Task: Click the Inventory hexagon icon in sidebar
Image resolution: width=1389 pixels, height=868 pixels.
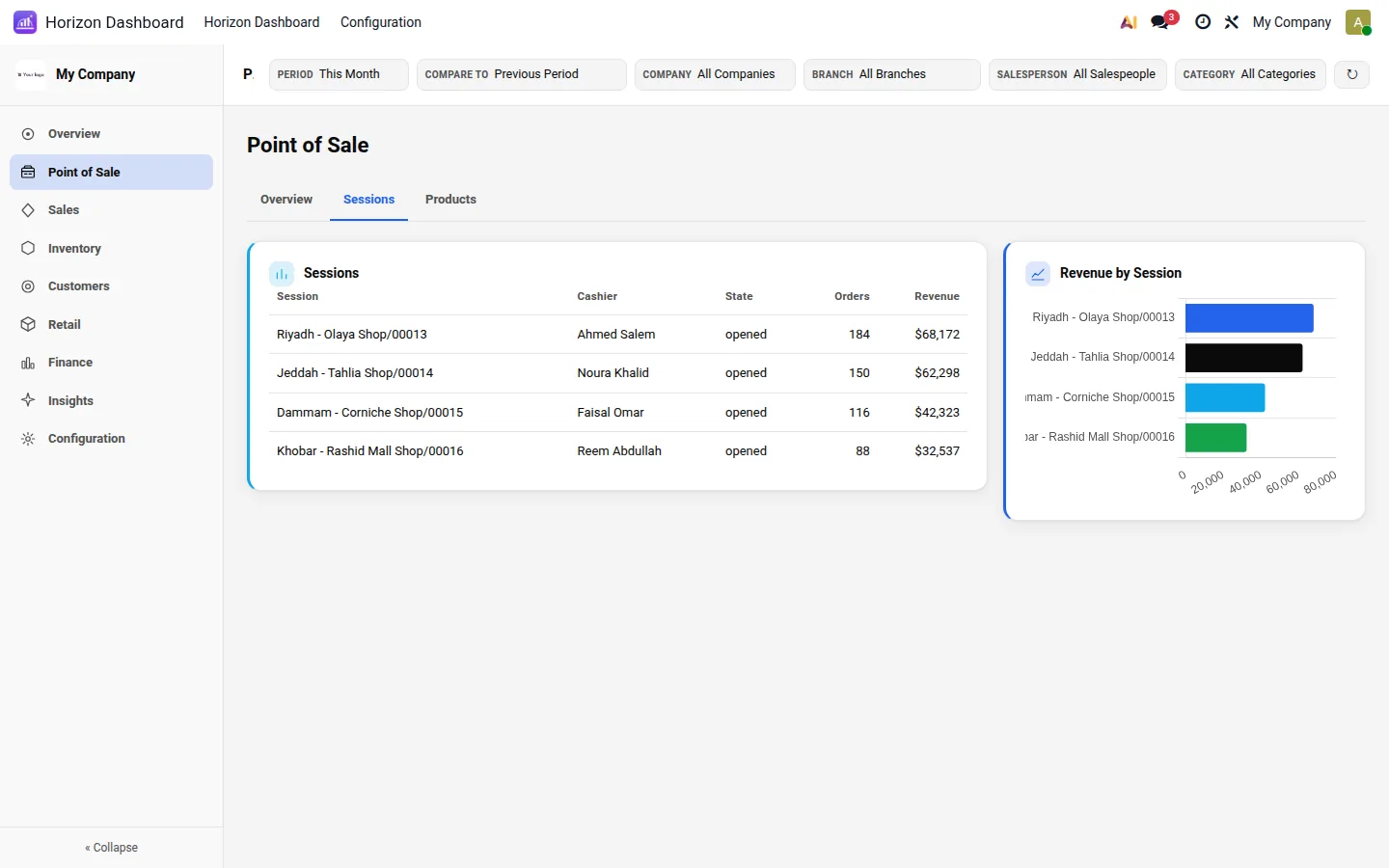Action: [28, 248]
